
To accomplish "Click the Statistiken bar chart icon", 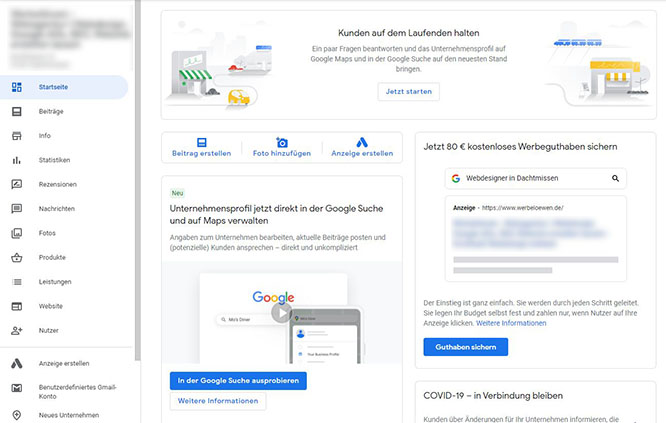I will pyautogui.click(x=17, y=160).
